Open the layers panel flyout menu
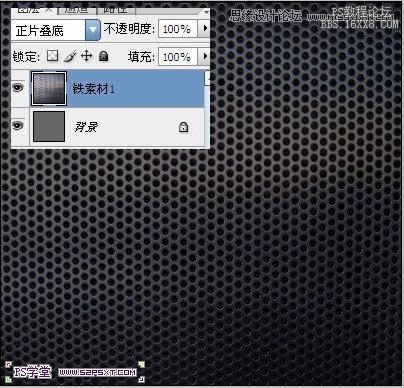This screenshot has height=388, width=404. click(x=206, y=12)
